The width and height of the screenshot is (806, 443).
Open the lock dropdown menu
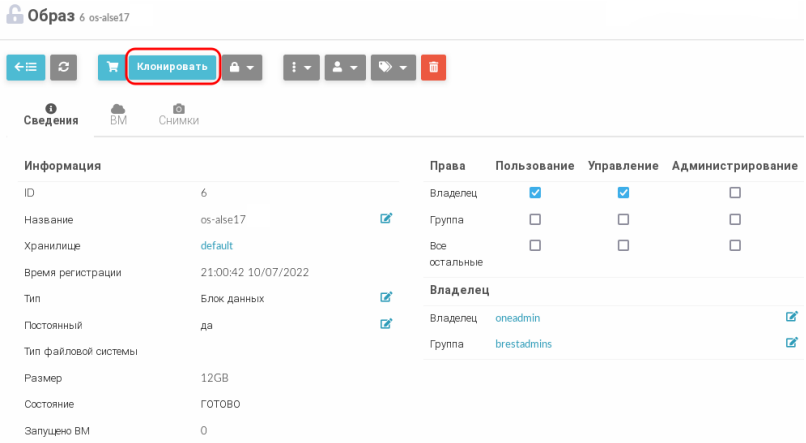point(243,67)
